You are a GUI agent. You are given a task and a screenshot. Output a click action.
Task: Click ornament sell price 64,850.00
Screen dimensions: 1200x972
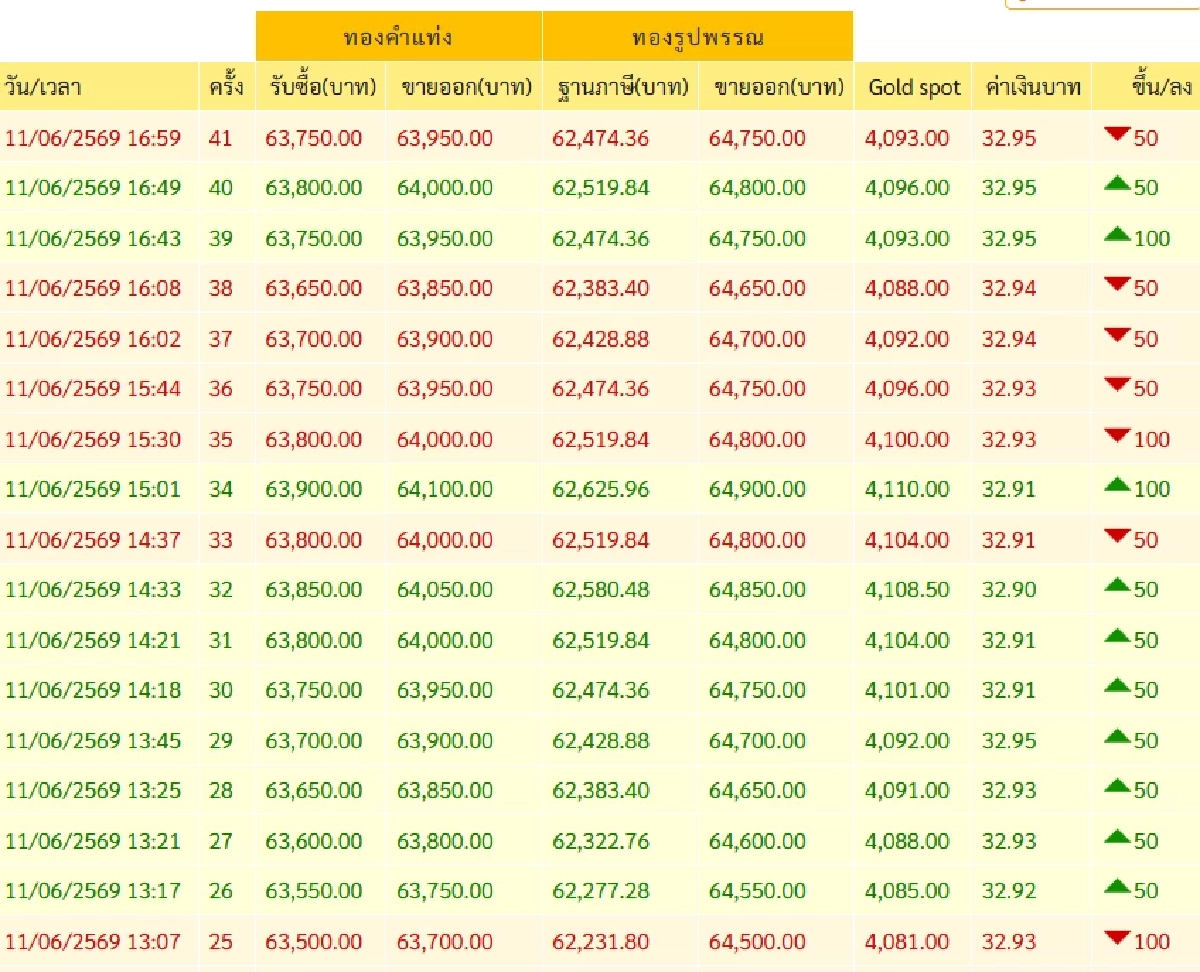757,590
